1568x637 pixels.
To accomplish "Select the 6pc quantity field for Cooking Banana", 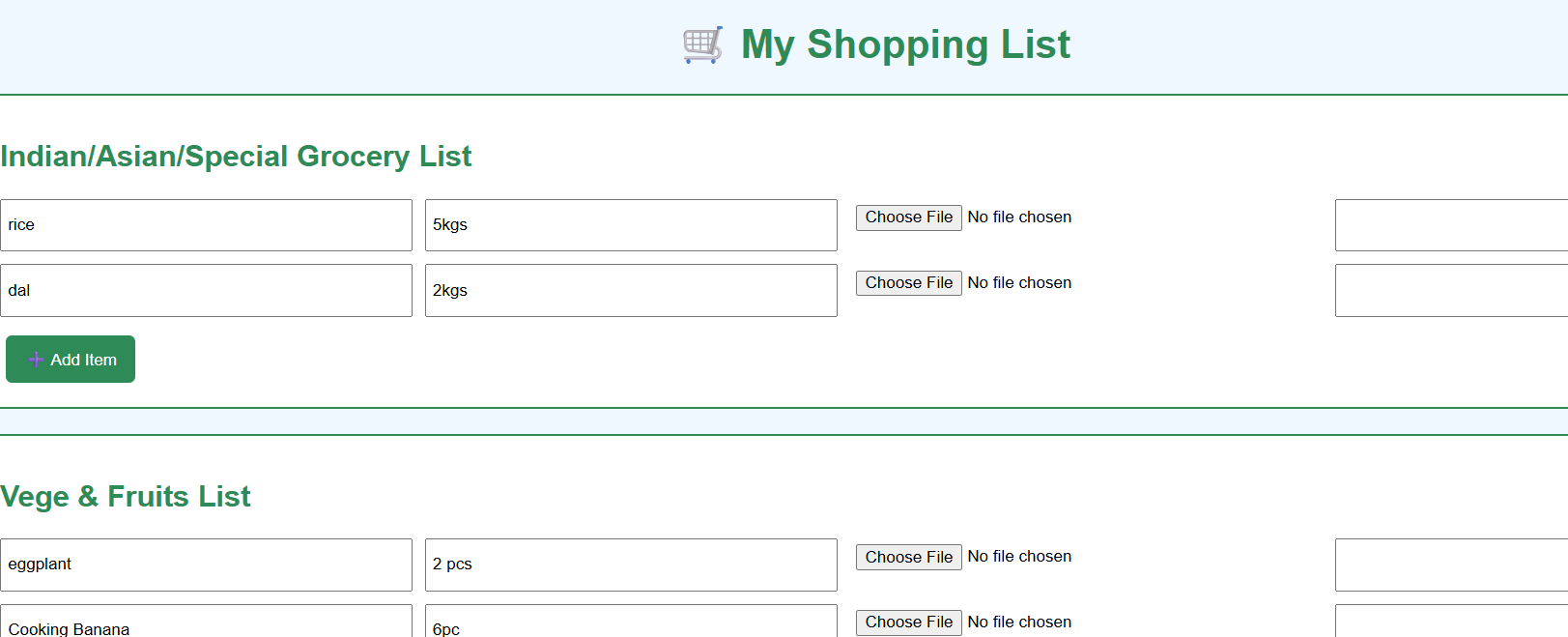I will 631,626.
